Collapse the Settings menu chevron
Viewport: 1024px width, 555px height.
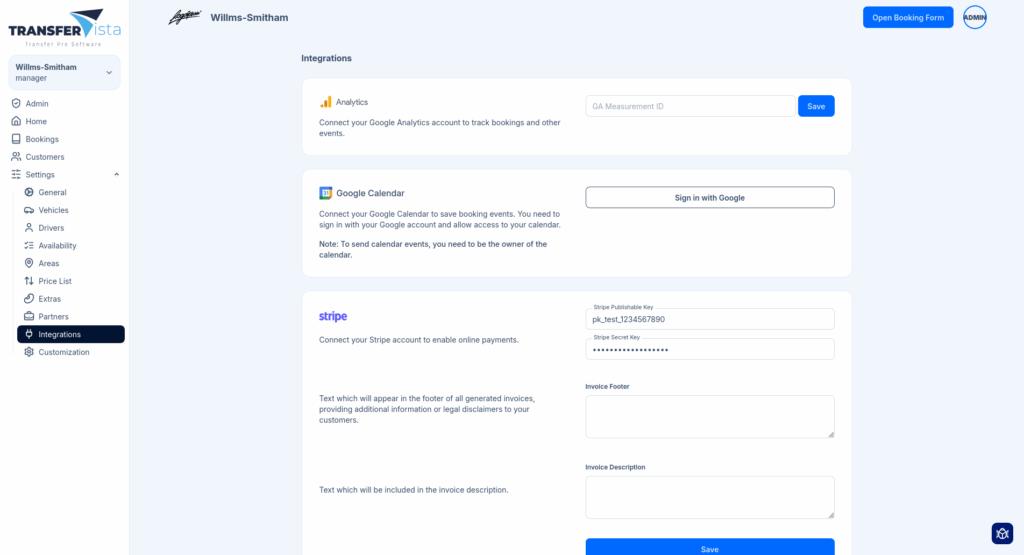point(116,175)
